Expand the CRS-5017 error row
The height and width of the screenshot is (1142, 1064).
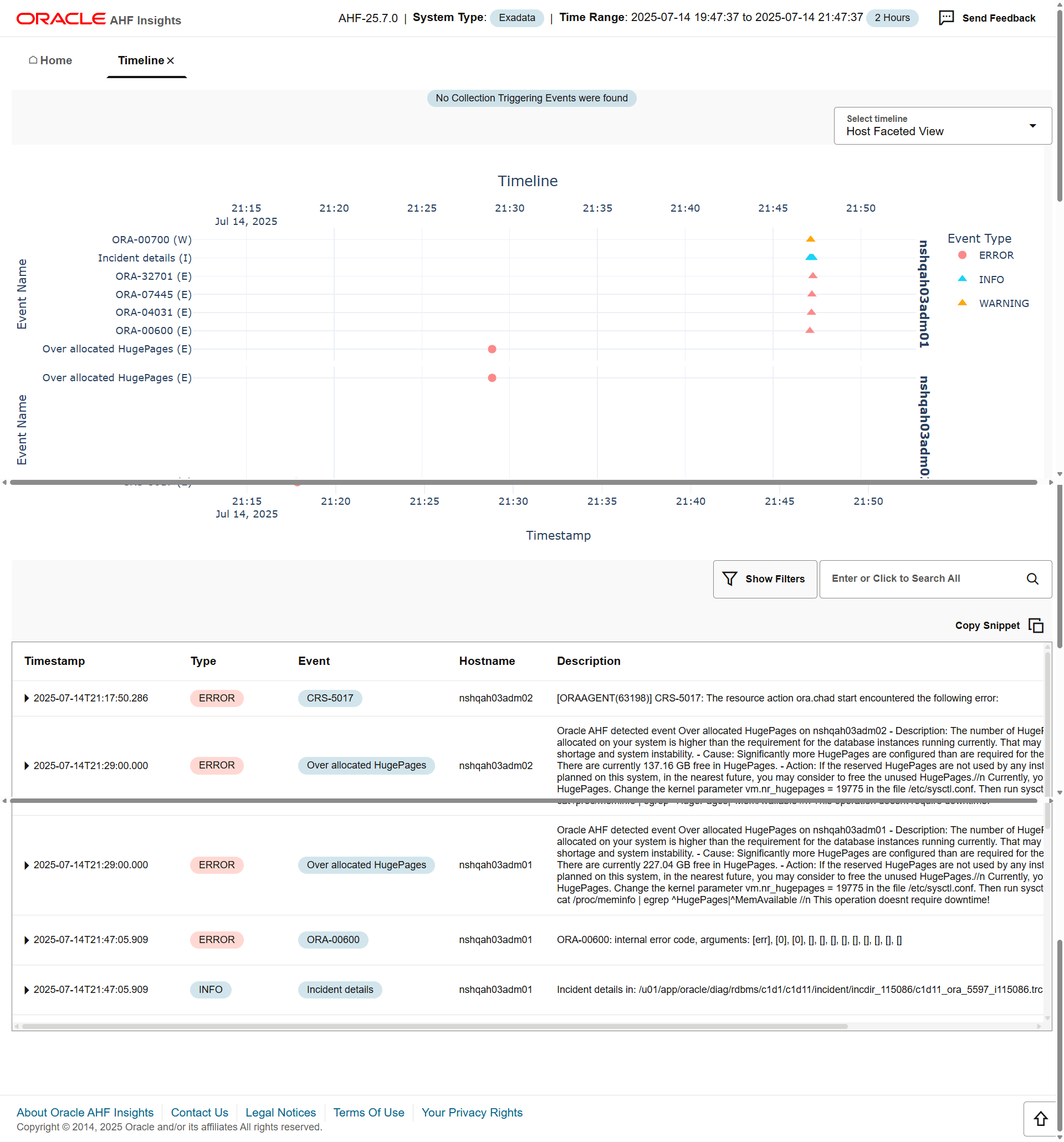(28, 697)
